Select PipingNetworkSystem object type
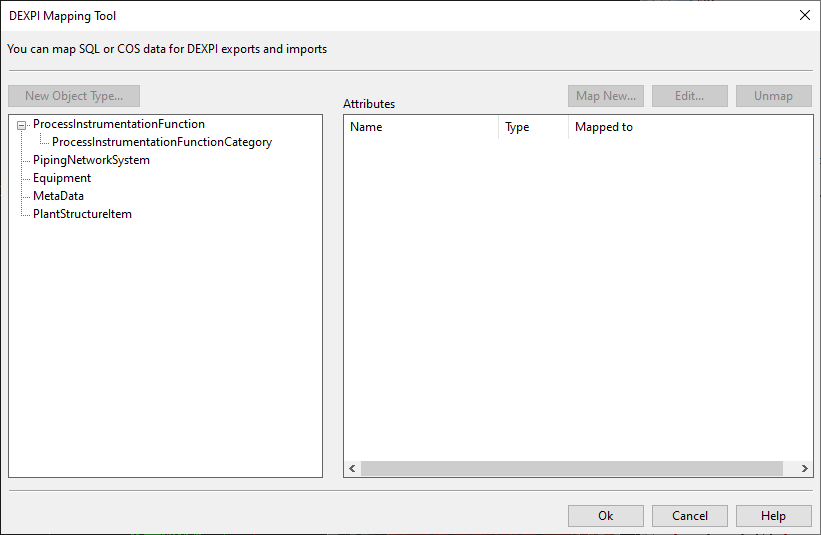Screen dimensions: 821x535 pyautogui.click(x=91, y=160)
